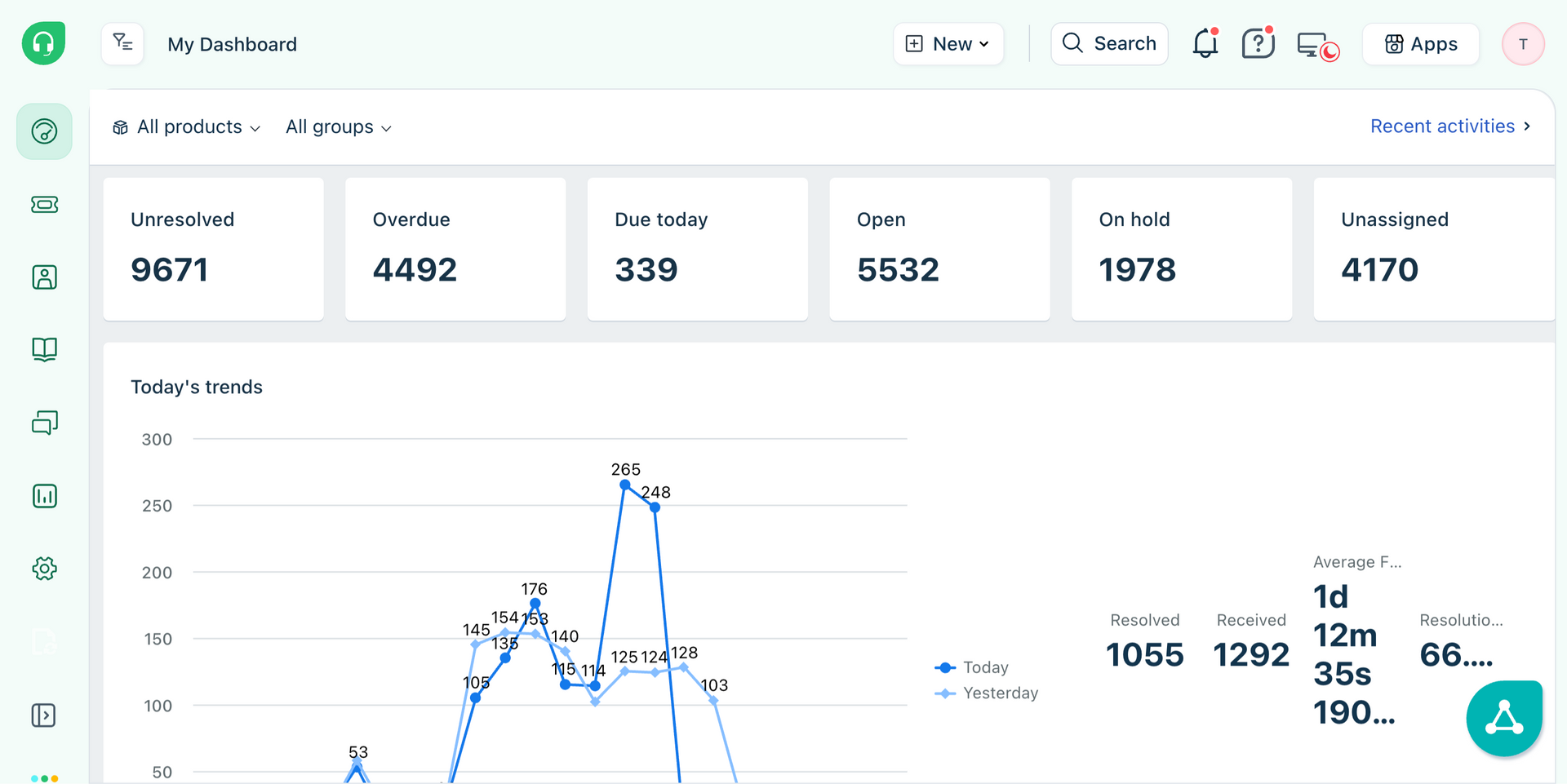
Task: Expand the All groups dropdown
Action: [x=339, y=127]
